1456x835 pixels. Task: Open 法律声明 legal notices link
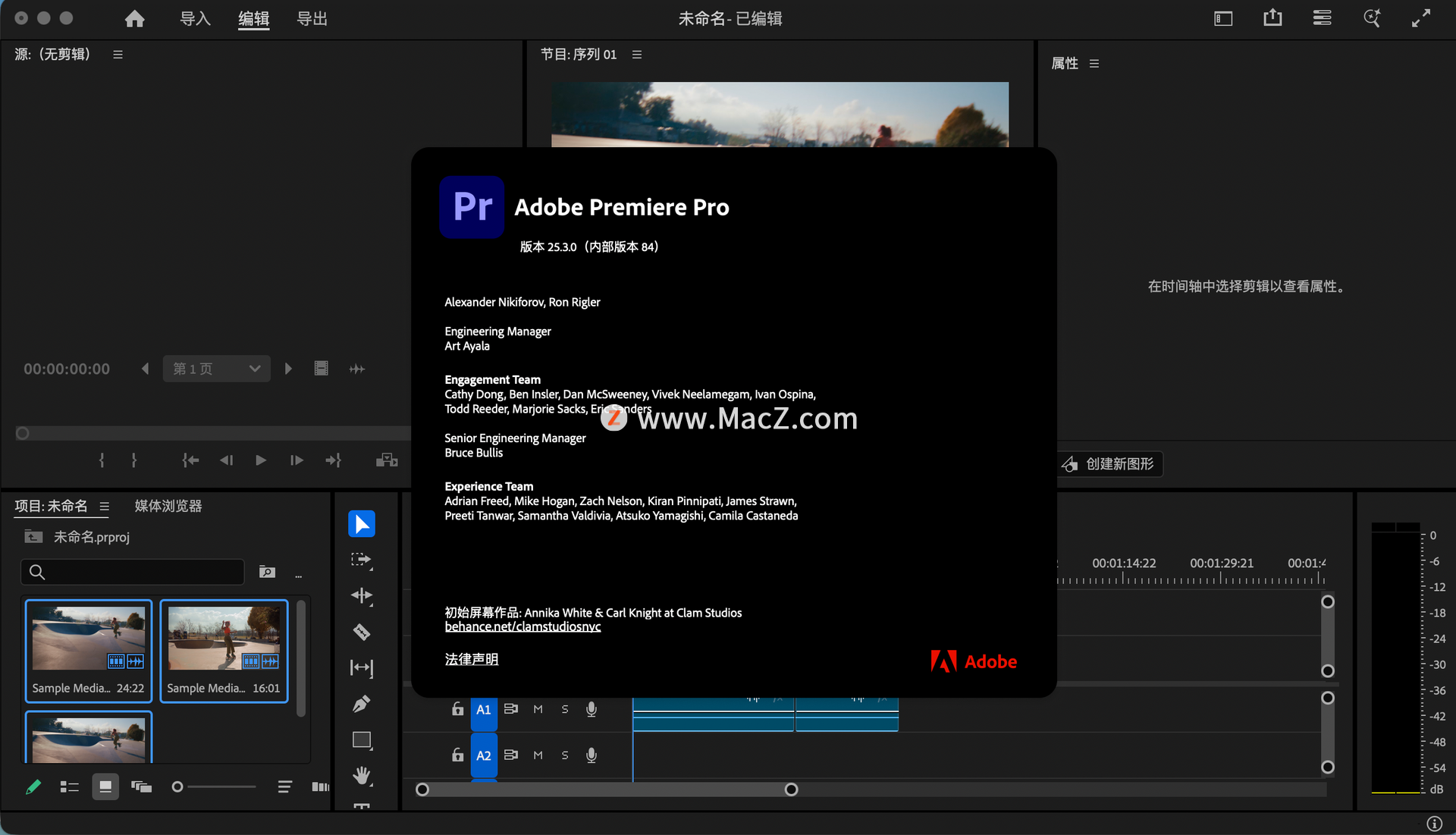[x=472, y=659]
